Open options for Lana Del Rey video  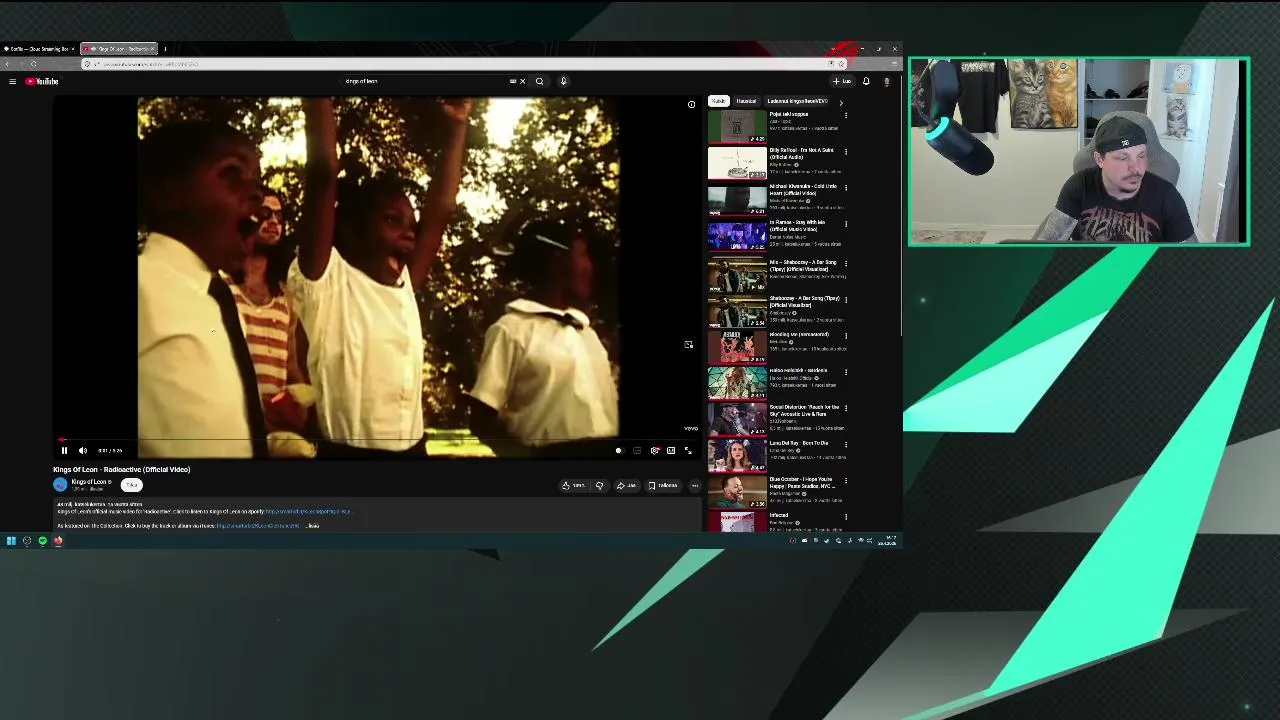click(x=846, y=444)
